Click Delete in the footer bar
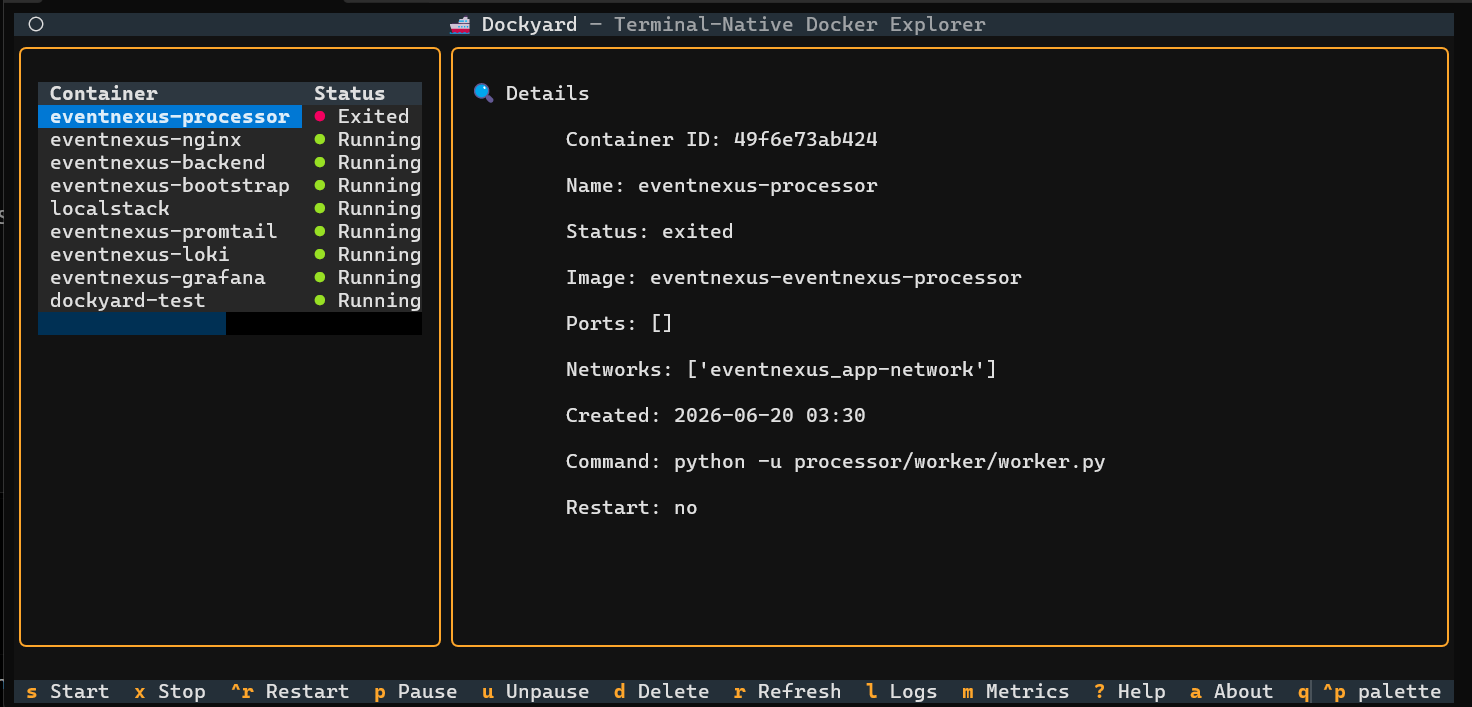The image size is (1472, 707). [x=661, y=692]
